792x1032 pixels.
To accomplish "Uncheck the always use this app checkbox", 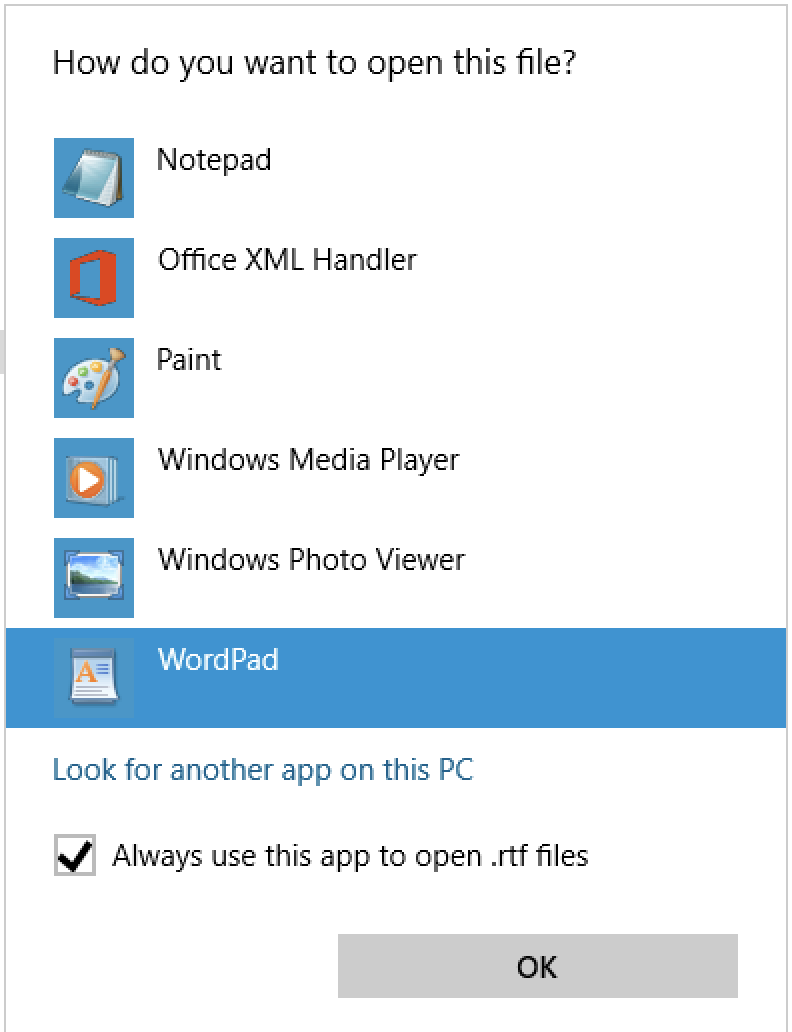I will [75, 855].
